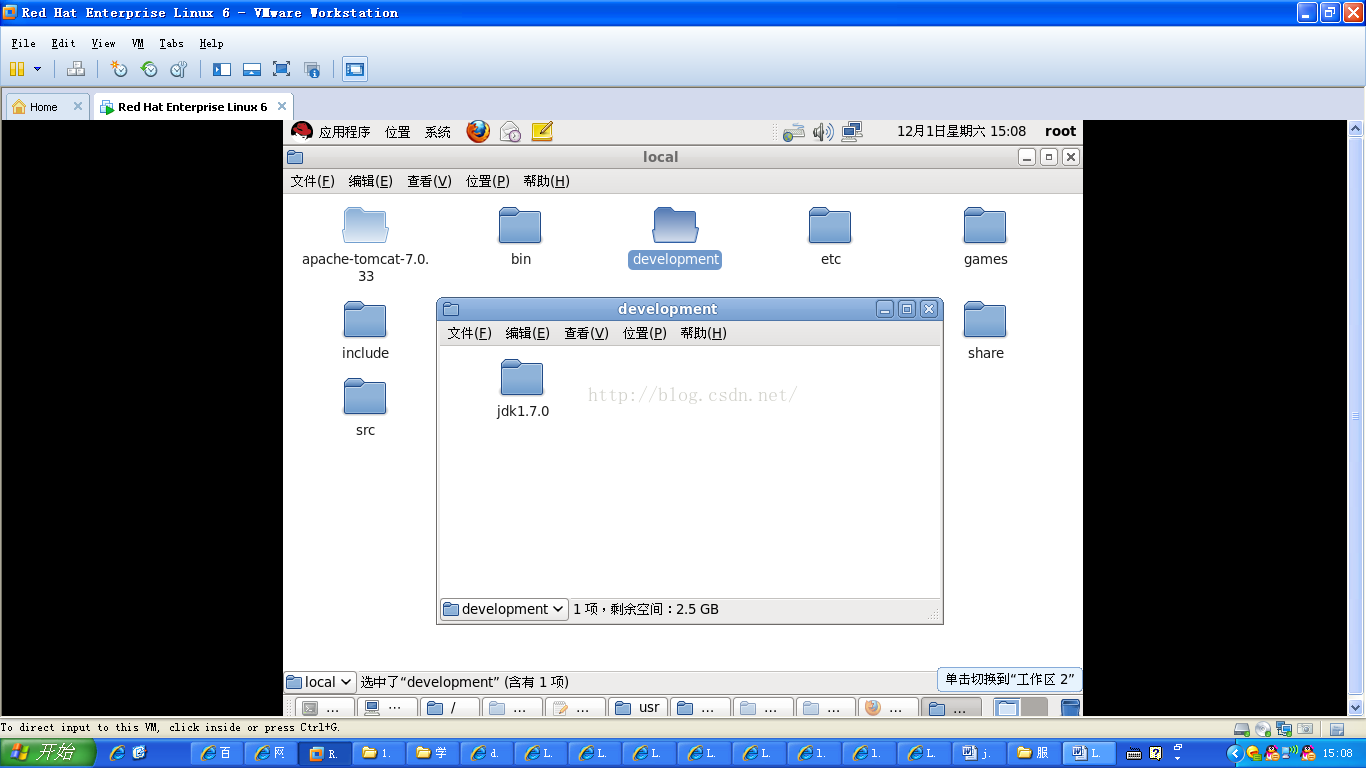Select the include folder
The height and width of the screenshot is (768, 1366).
click(x=365, y=330)
